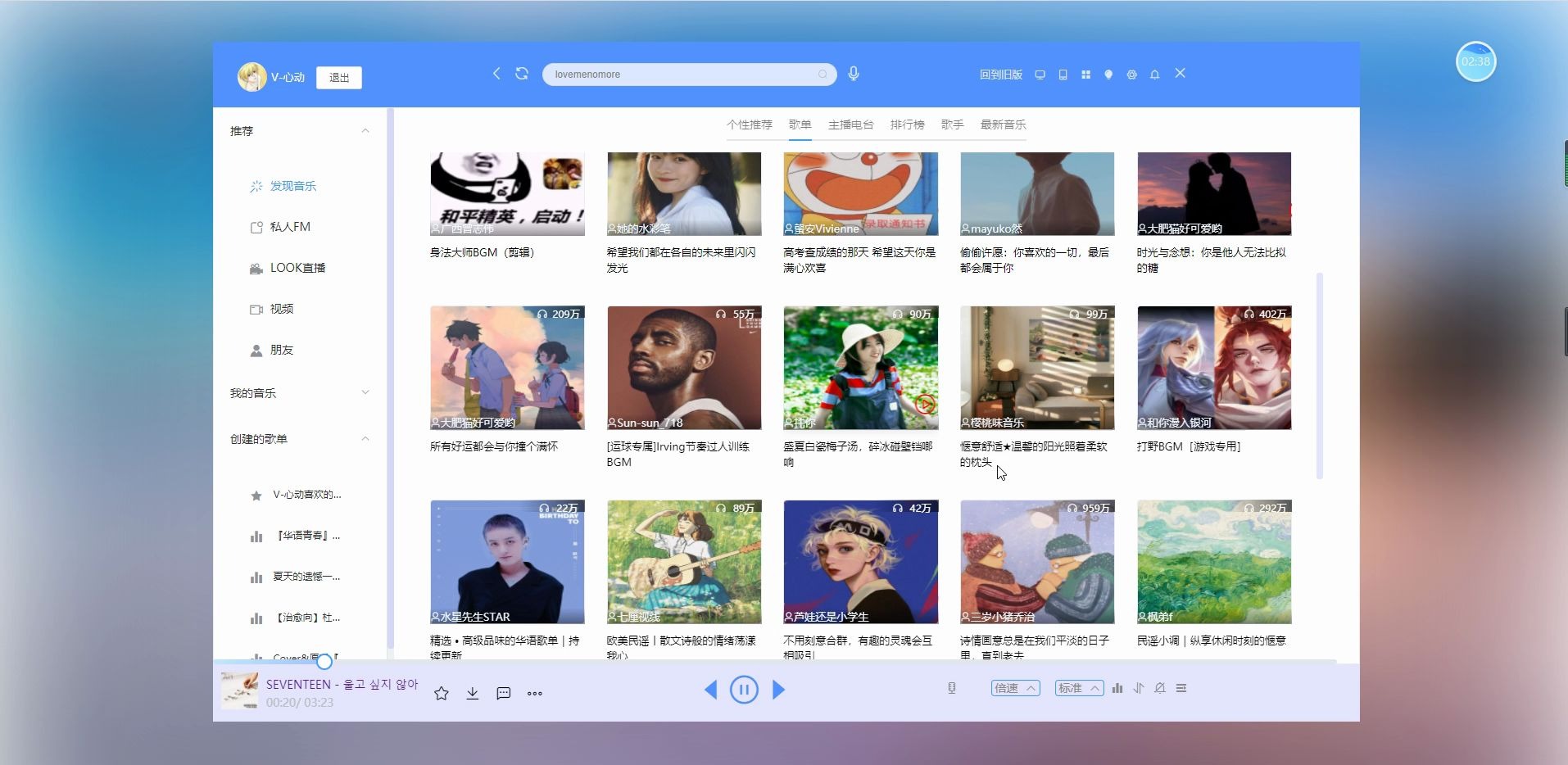Open the 民谣小调 playlist cover

pos(1214,562)
